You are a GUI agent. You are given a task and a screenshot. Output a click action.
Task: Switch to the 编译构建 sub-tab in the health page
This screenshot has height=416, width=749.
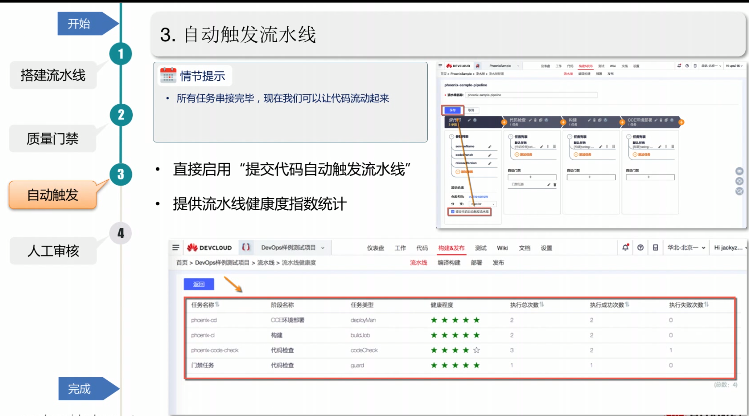click(449, 263)
